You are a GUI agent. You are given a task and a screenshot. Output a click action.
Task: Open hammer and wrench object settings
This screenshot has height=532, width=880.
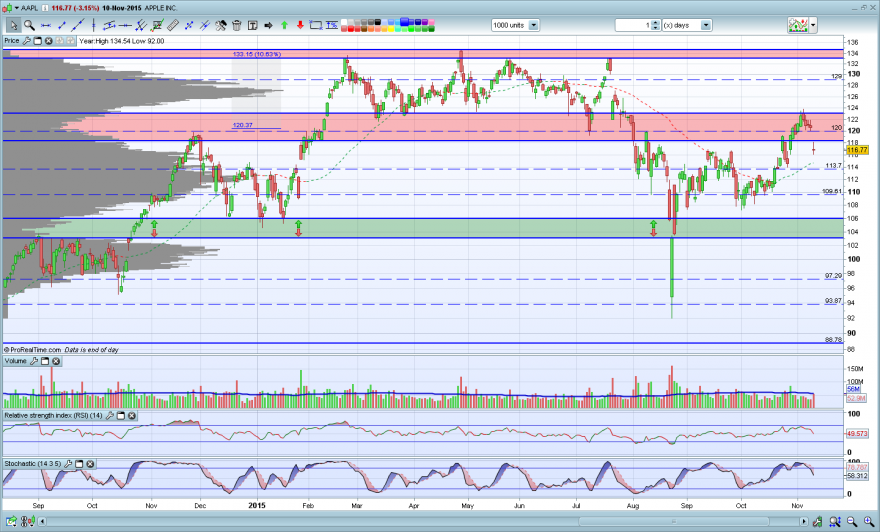point(221,25)
